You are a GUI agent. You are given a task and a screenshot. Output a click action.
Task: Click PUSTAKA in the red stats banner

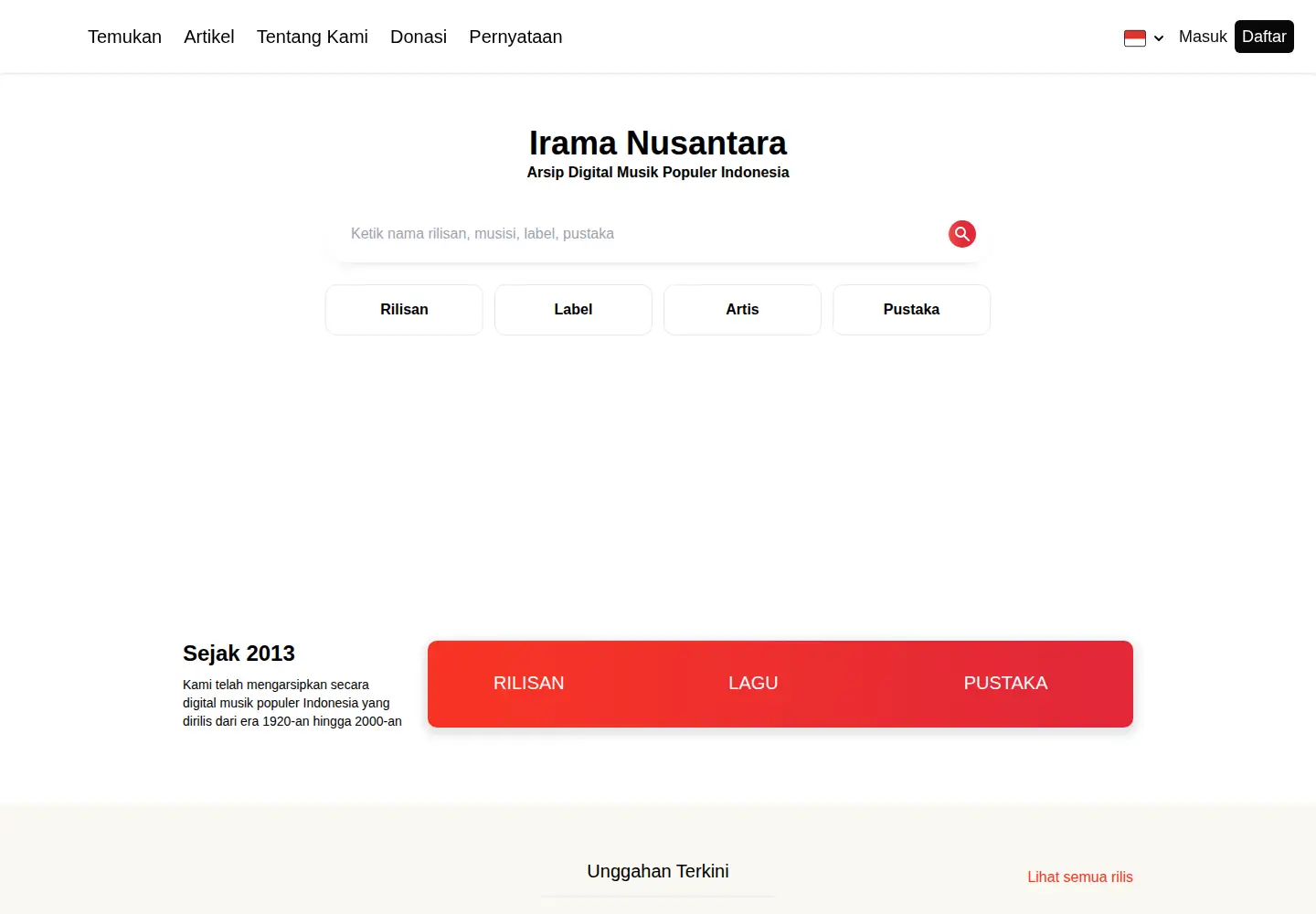coord(1005,683)
